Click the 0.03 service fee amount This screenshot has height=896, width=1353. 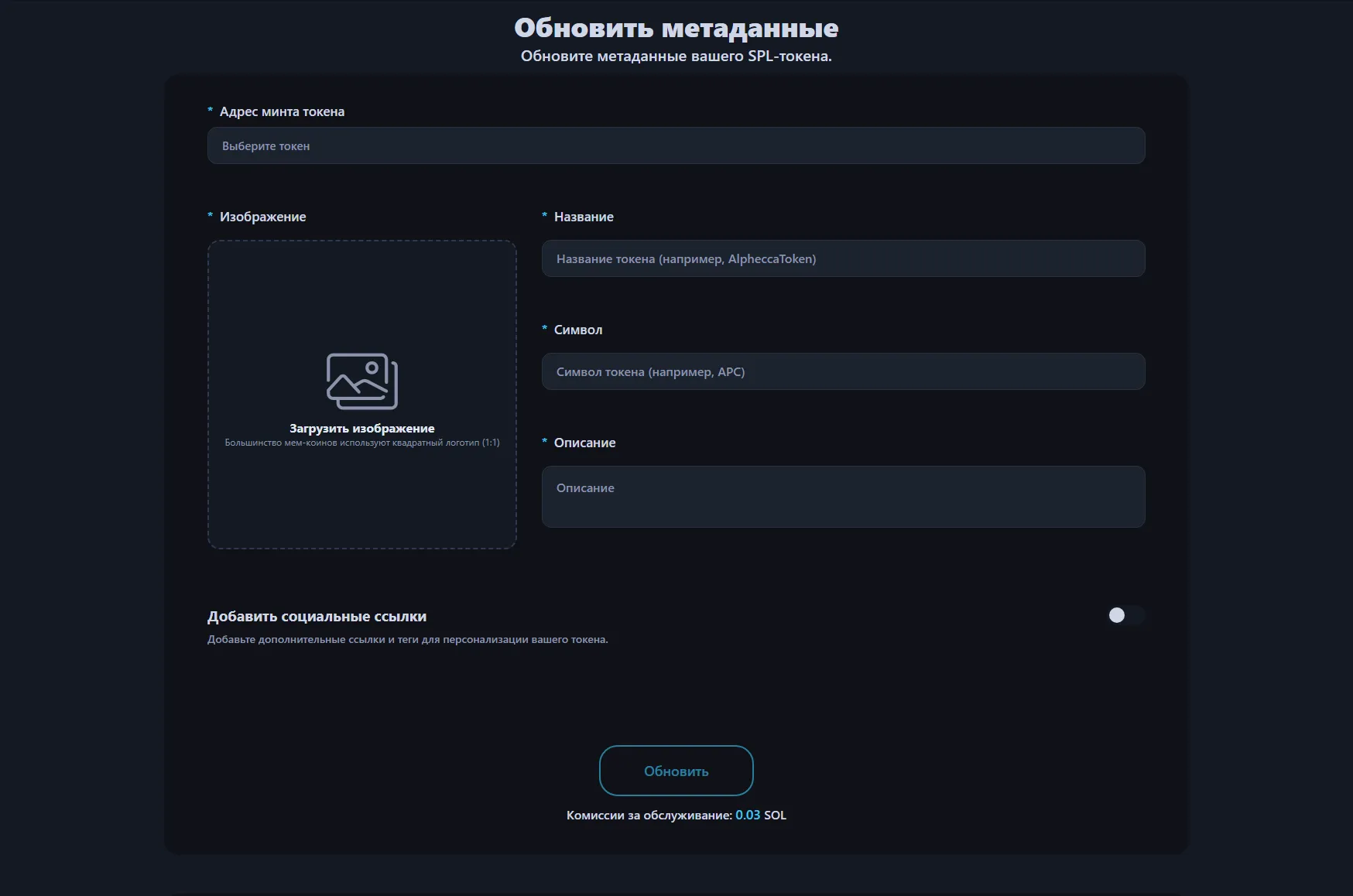(747, 816)
